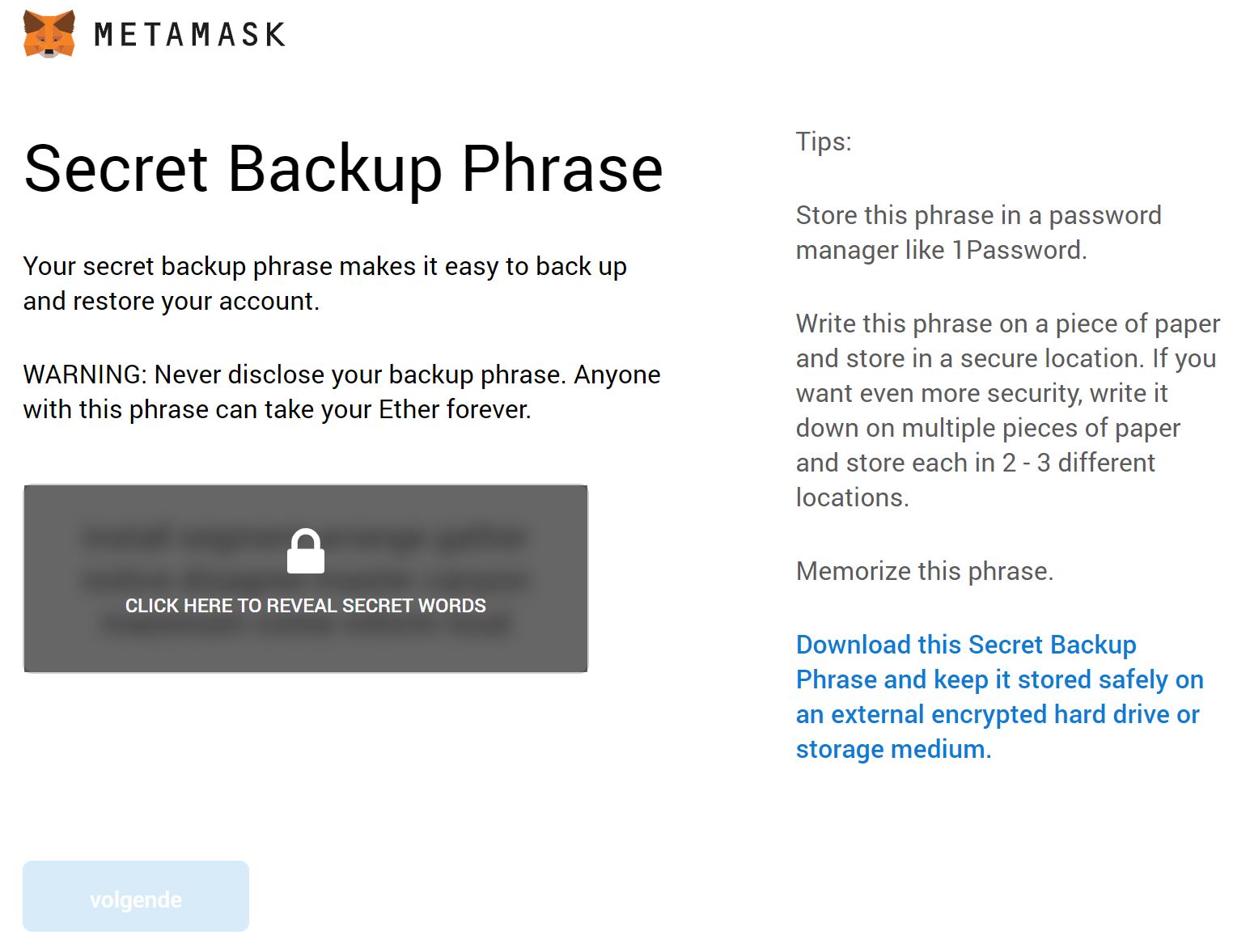Click the MetaMask fox logo
Viewport: 1250px width, 952px height.
click(x=49, y=34)
